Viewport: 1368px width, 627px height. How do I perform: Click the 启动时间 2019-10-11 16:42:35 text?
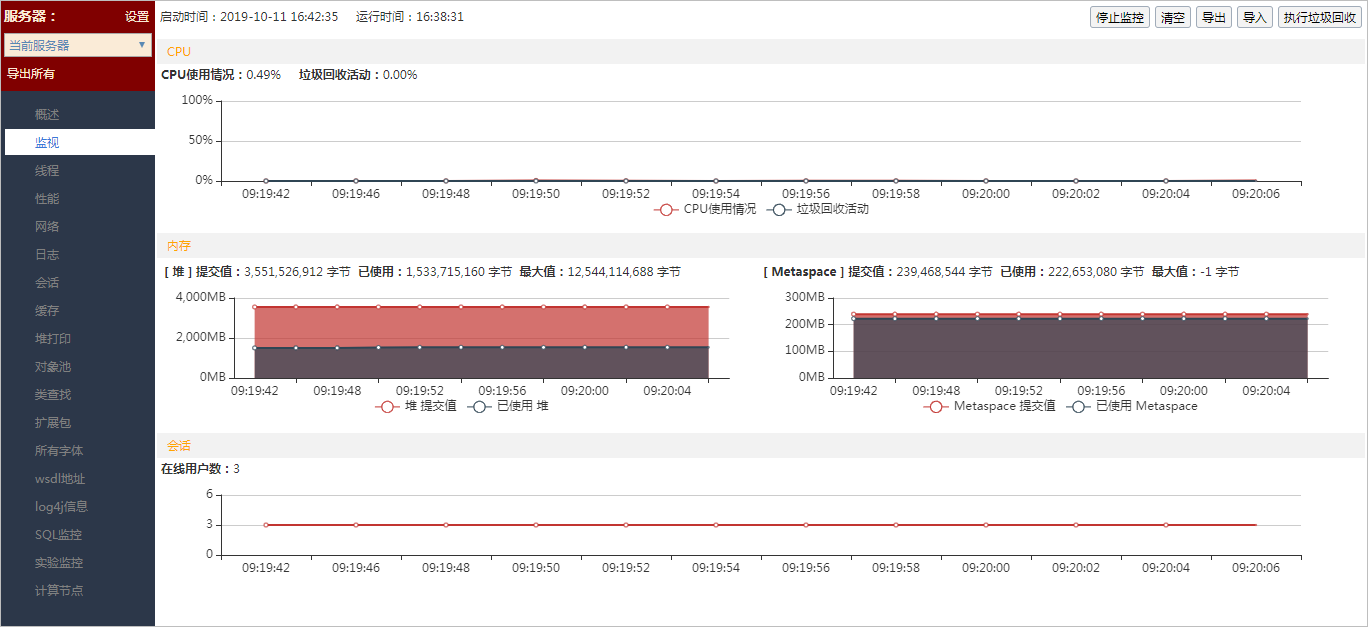(249, 17)
